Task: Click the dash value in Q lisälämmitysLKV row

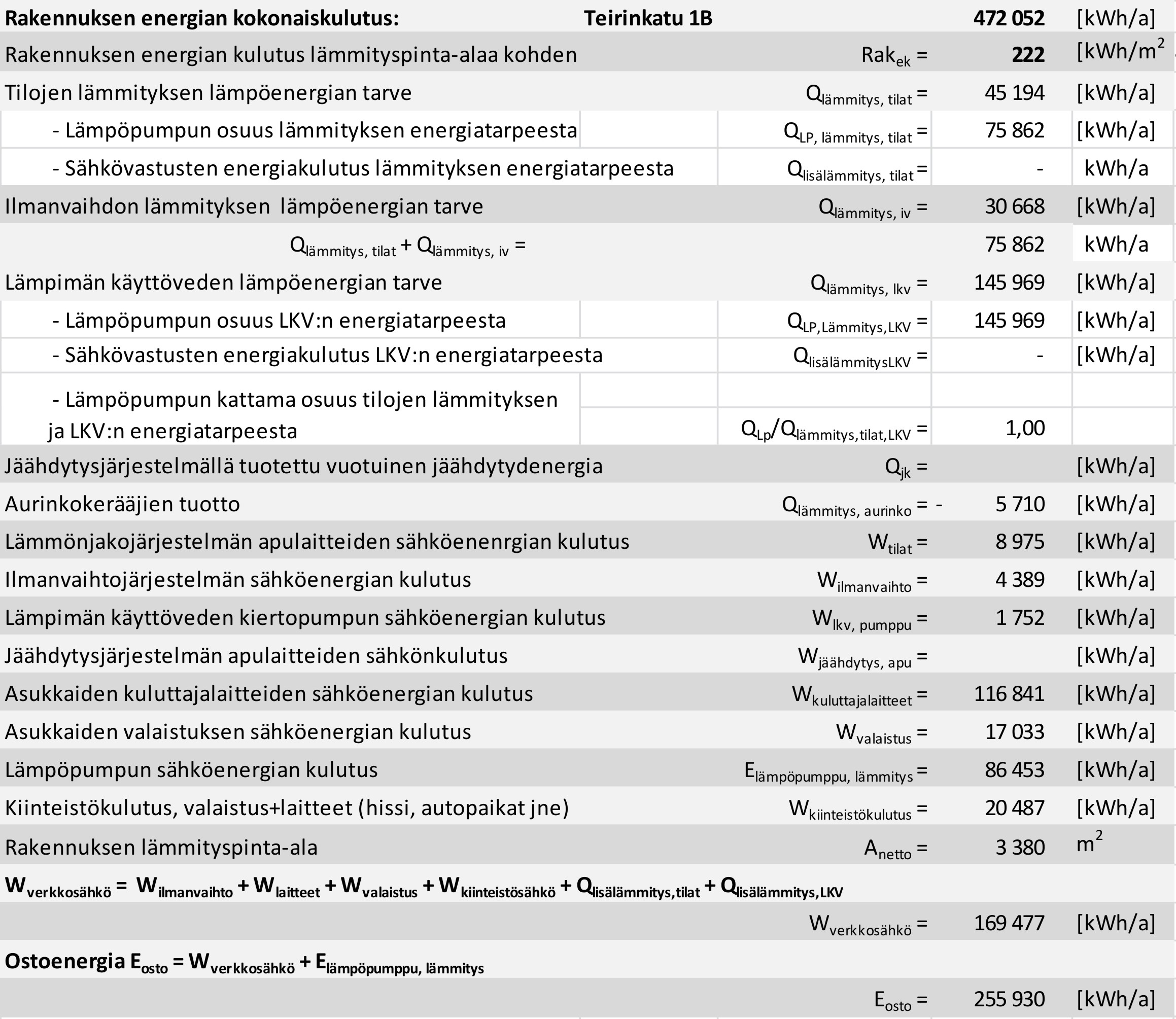Action: point(1040,356)
